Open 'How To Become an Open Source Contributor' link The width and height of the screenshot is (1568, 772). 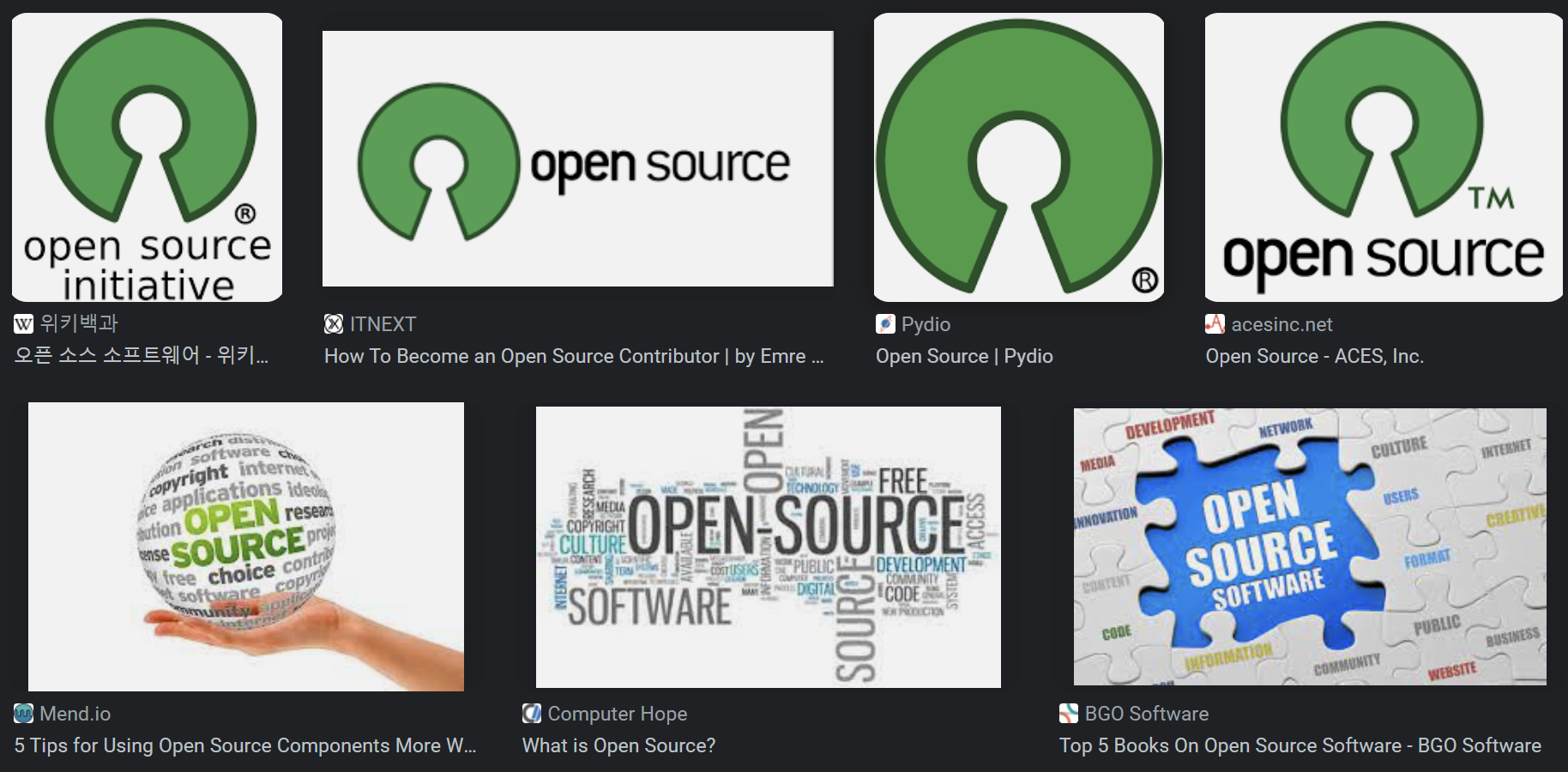[x=574, y=356]
